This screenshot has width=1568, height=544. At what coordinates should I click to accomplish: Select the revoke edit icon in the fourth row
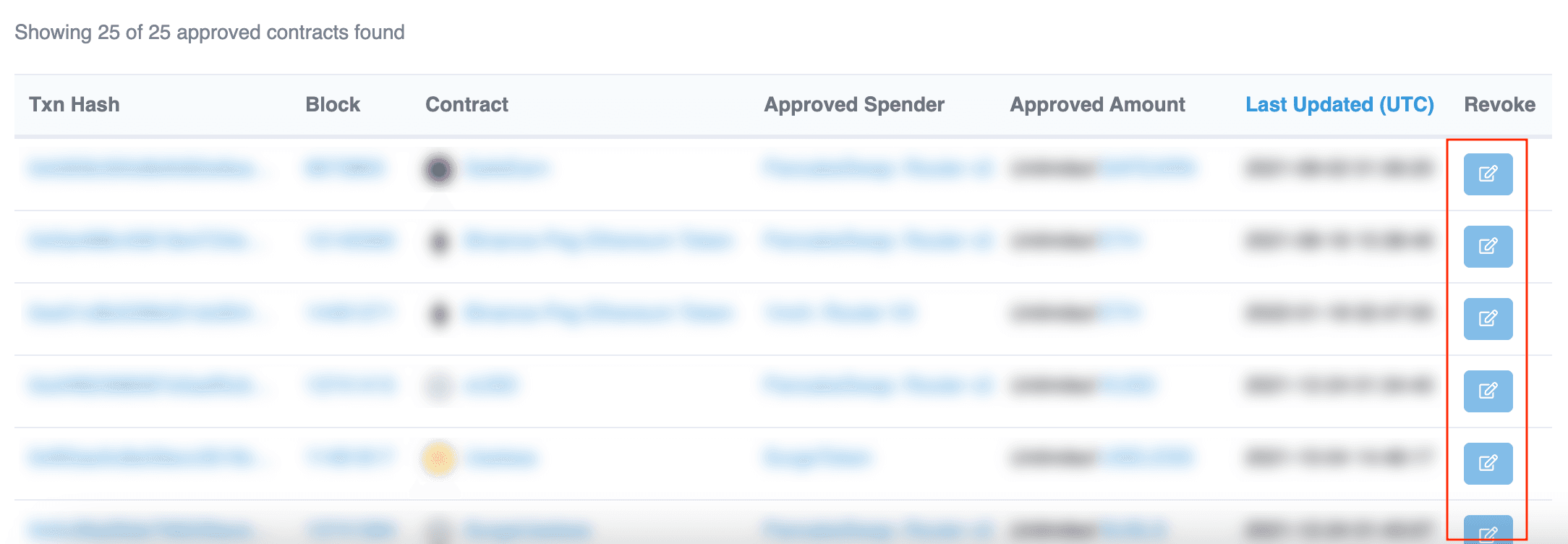click(x=1488, y=391)
